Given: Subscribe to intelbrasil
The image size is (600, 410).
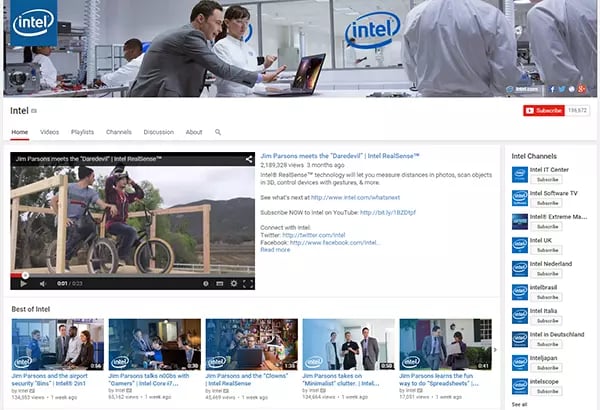Looking at the screenshot, I should point(546,297).
